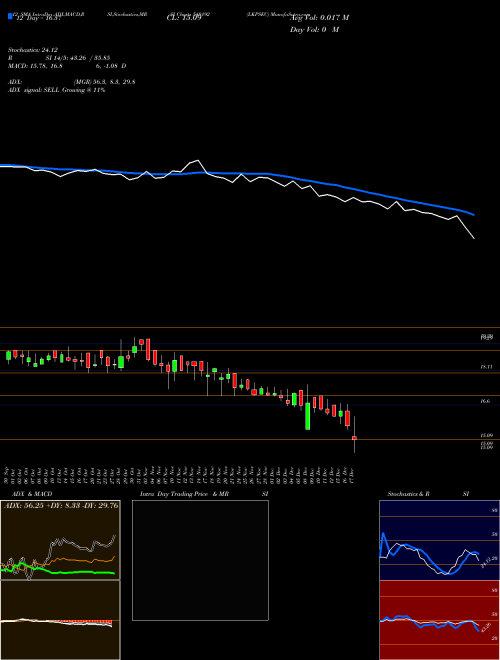Screen dimensions: 500x660
Task: Click the 'CL: 15.09' closing price label
Action: [184, 18]
